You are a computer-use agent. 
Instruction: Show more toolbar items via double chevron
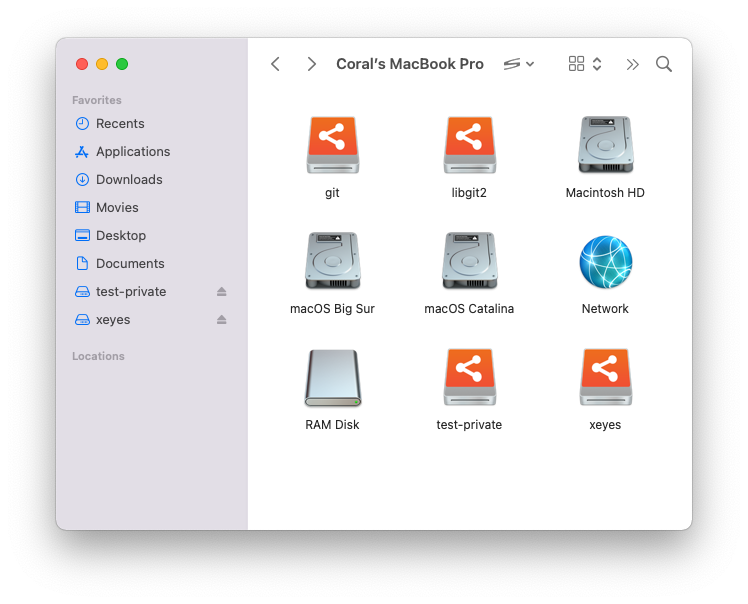[x=633, y=64]
